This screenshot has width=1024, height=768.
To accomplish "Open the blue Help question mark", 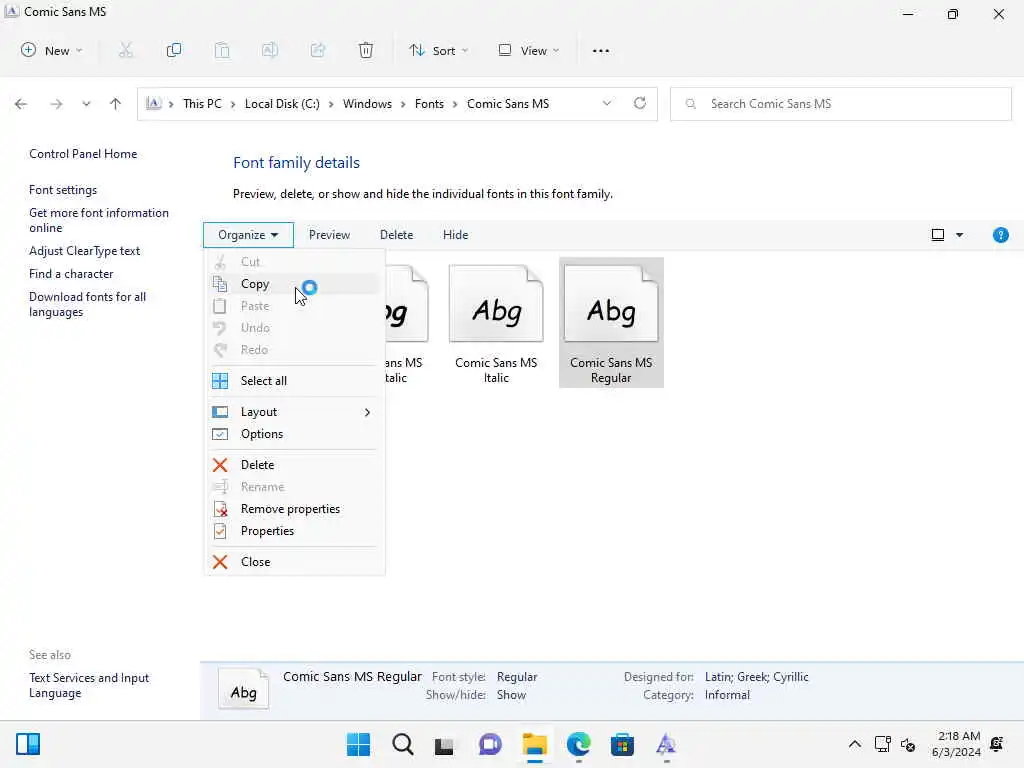I will click(x=1000, y=235).
